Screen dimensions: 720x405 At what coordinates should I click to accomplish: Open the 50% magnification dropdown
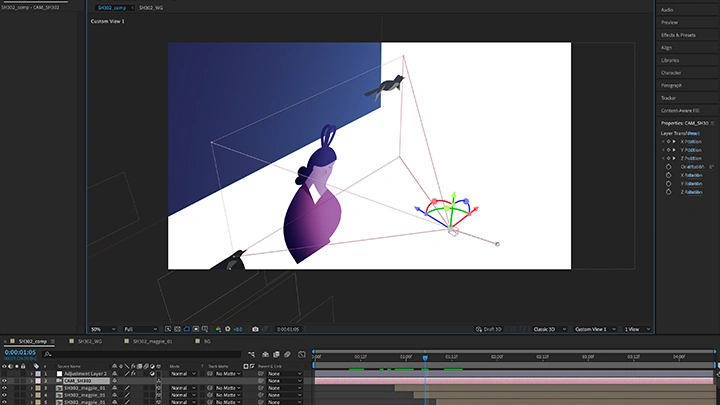[99, 329]
